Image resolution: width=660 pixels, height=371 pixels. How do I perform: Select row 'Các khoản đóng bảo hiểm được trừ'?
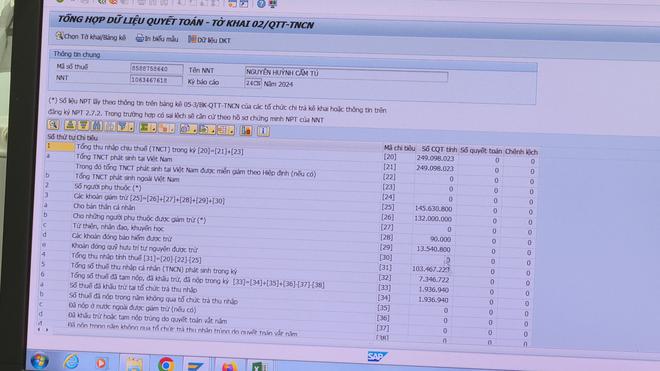122,237
